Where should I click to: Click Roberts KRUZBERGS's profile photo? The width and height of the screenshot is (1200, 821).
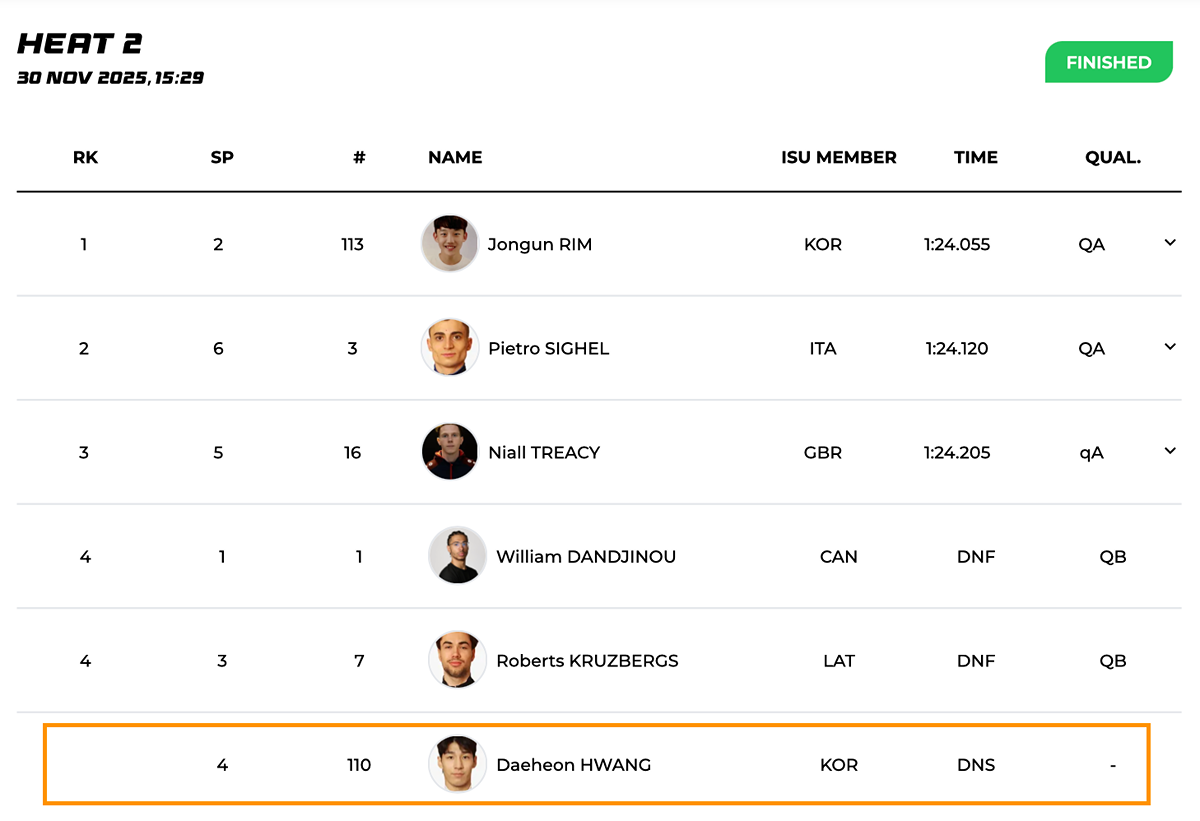(458, 660)
